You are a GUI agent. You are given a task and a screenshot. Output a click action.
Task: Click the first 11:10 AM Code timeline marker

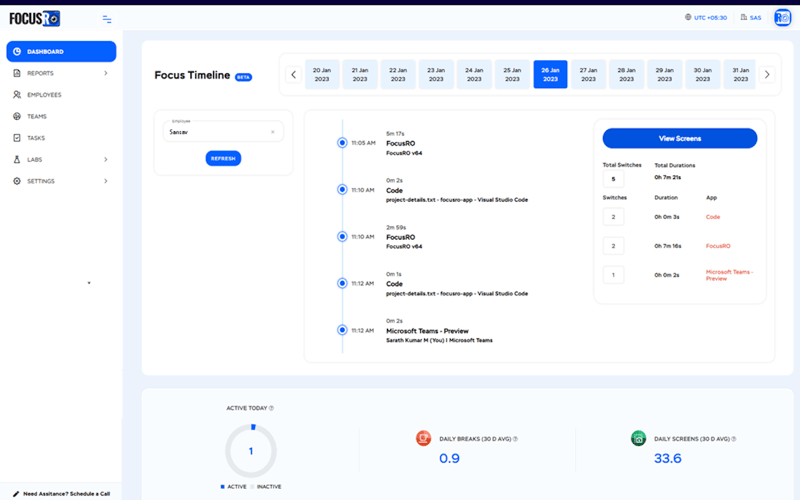pyautogui.click(x=342, y=190)
